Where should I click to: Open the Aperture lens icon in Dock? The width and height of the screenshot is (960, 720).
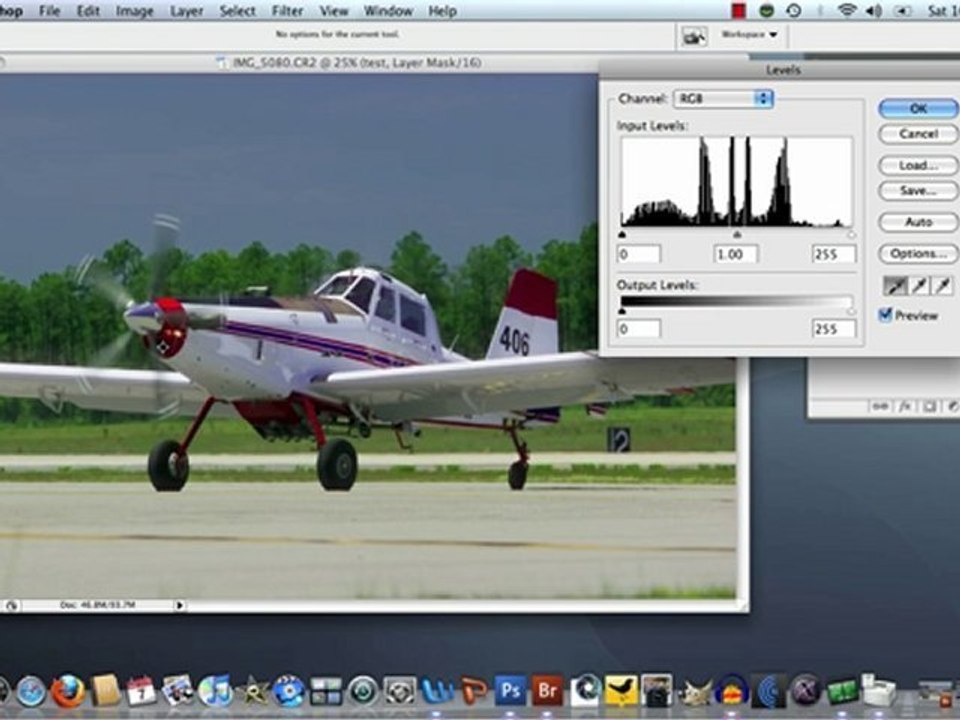click(585, 692)
